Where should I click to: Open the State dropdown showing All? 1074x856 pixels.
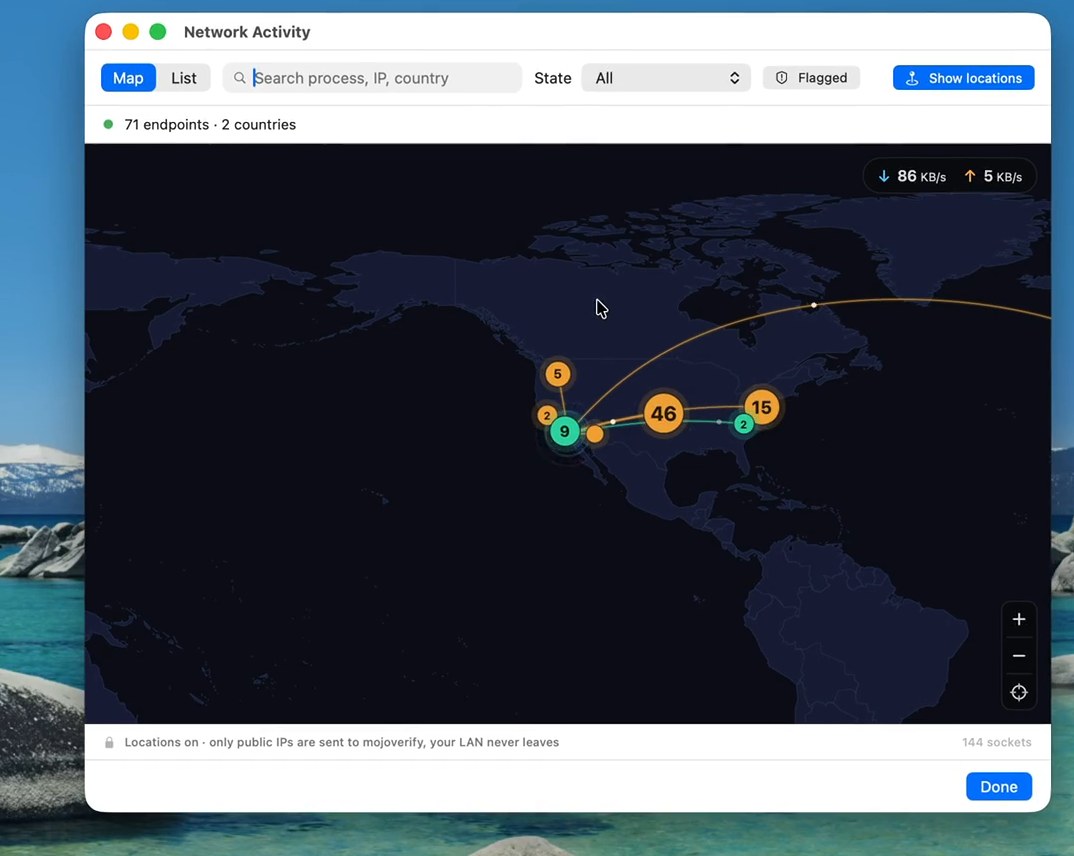click(666, 78)
